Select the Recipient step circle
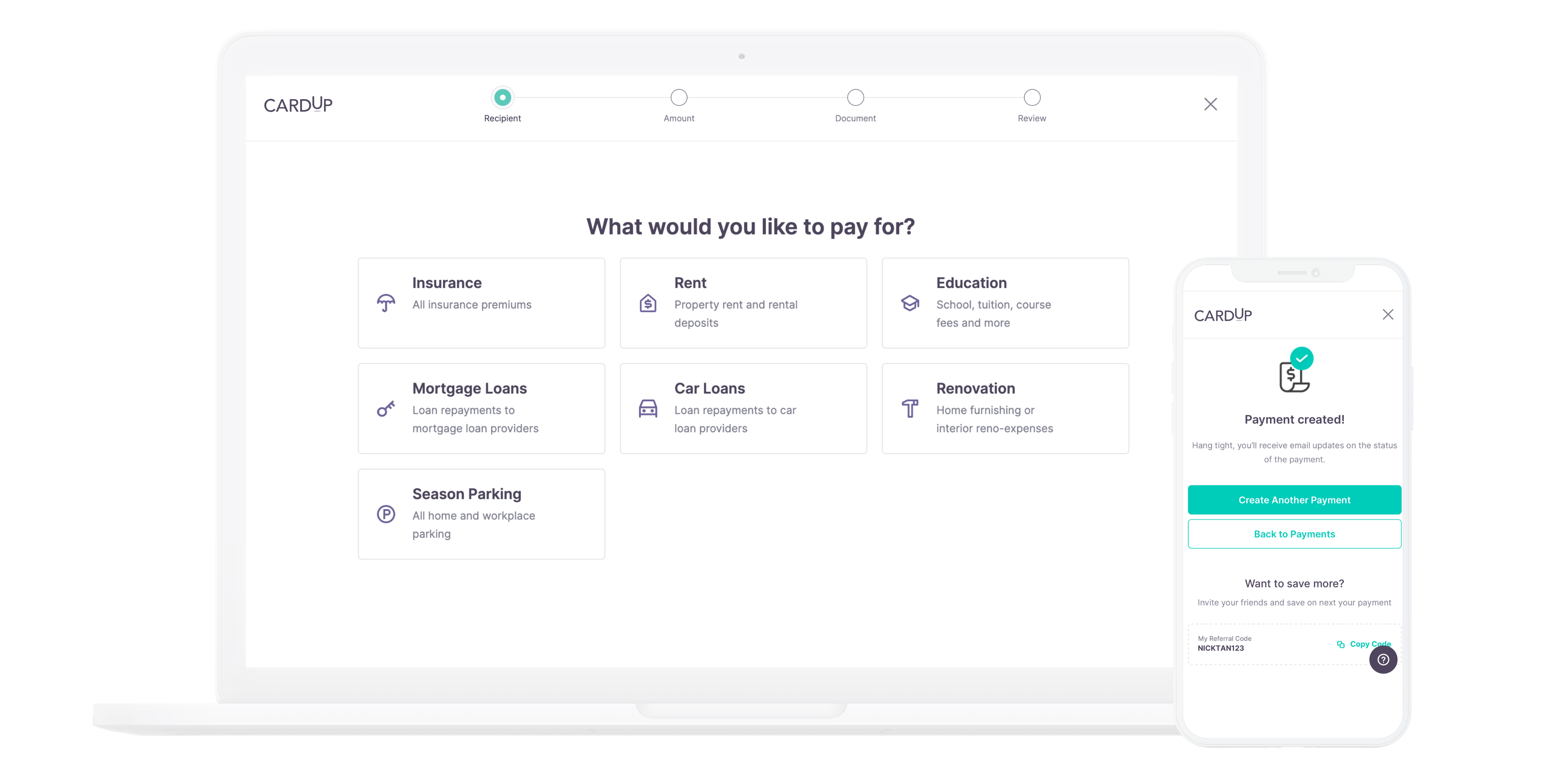Image resolution: width=1568 pixels, height=784 pixels. (502, 97)
